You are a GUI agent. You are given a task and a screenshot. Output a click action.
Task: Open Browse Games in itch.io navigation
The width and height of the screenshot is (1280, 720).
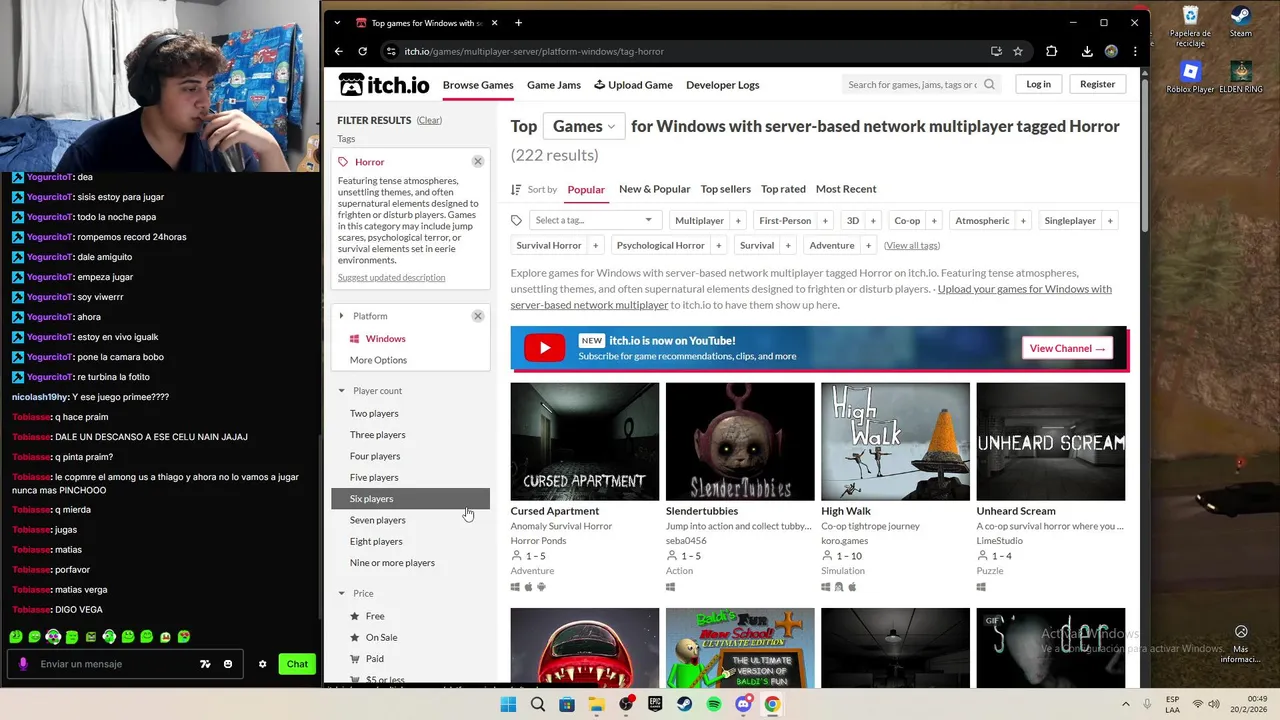pos(478,85)
